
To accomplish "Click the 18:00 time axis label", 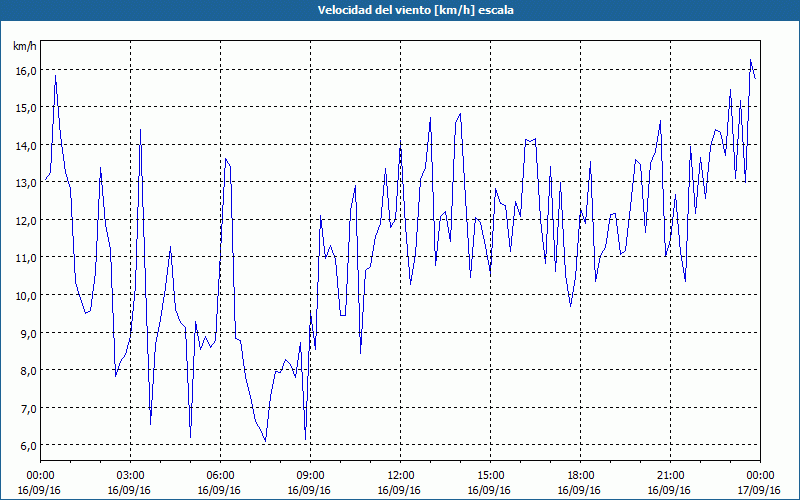I will point(580,476).
